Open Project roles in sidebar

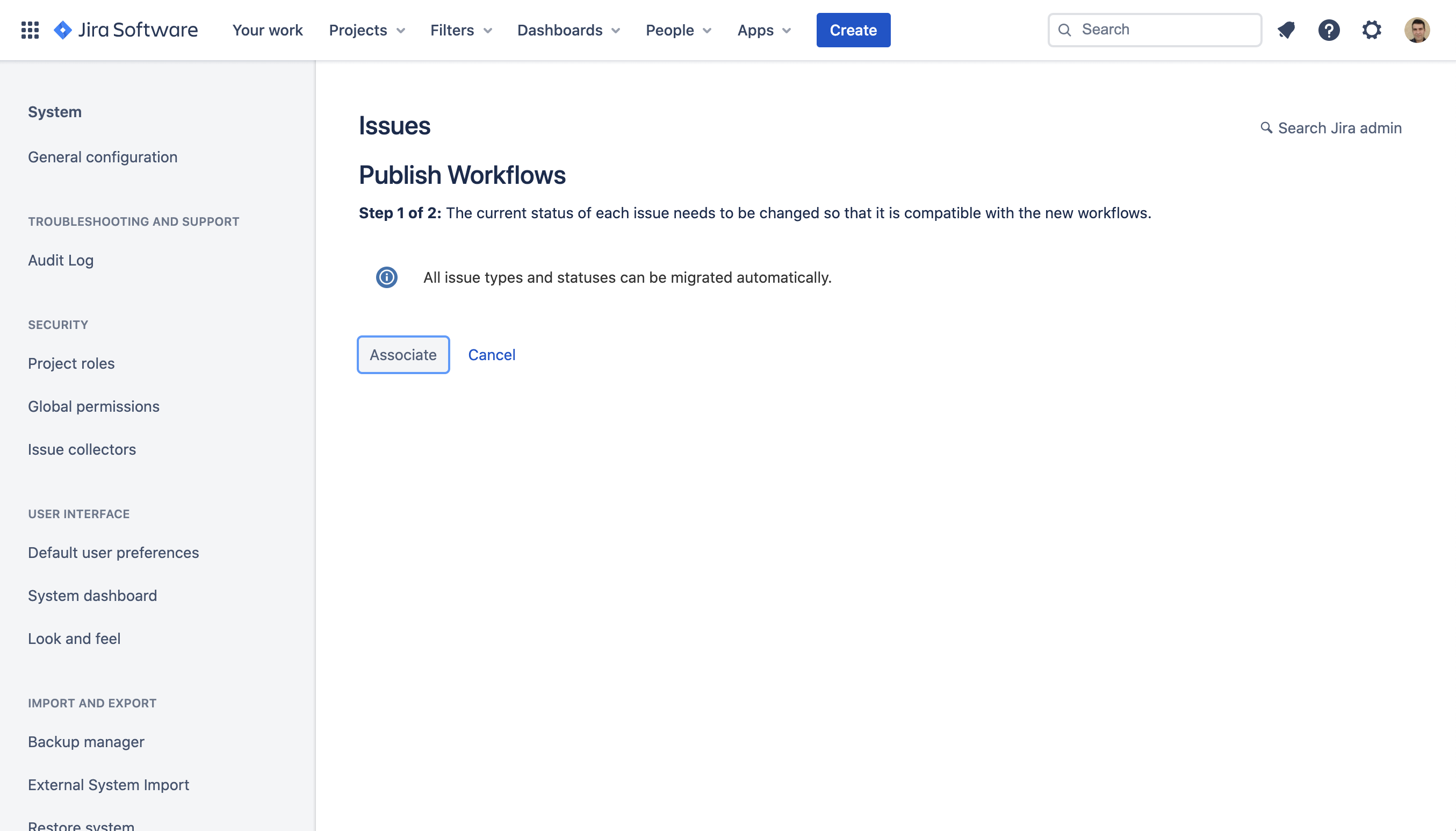tap(71, 363)
